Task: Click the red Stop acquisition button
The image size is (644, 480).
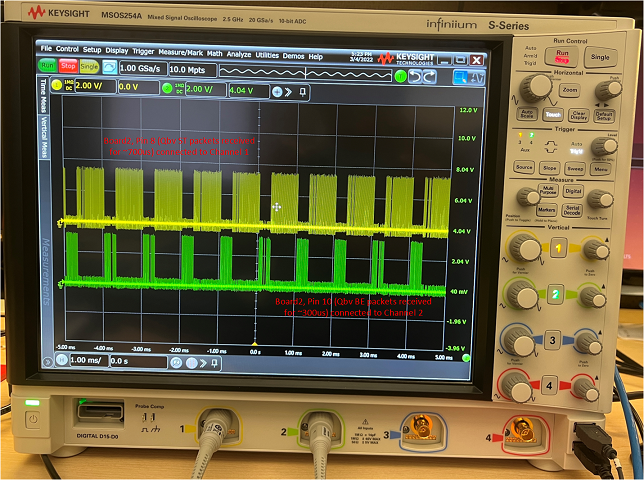Action: pyautogui.click(x=68, y=66)
